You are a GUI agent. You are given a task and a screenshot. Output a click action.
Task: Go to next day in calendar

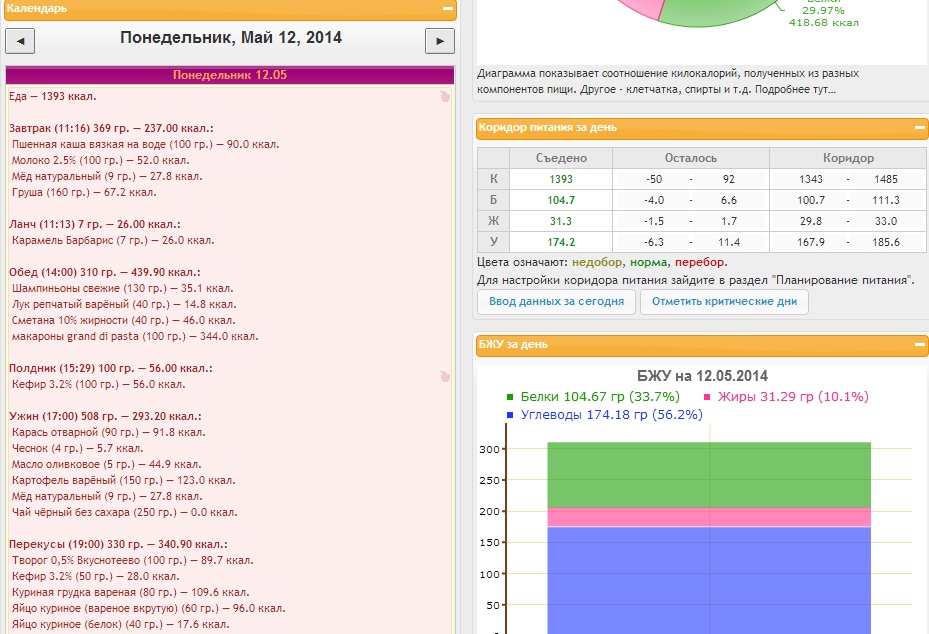click(x=439, y=40)
